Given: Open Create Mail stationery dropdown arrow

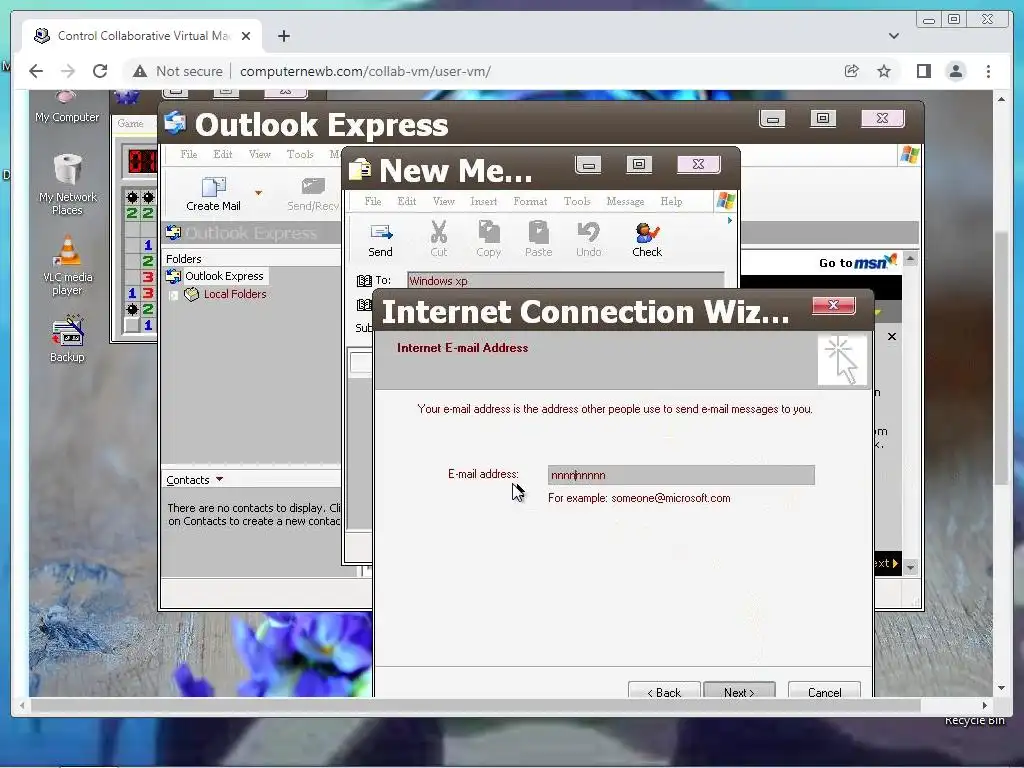Looking at the screenshot, I should pos(259,193).
